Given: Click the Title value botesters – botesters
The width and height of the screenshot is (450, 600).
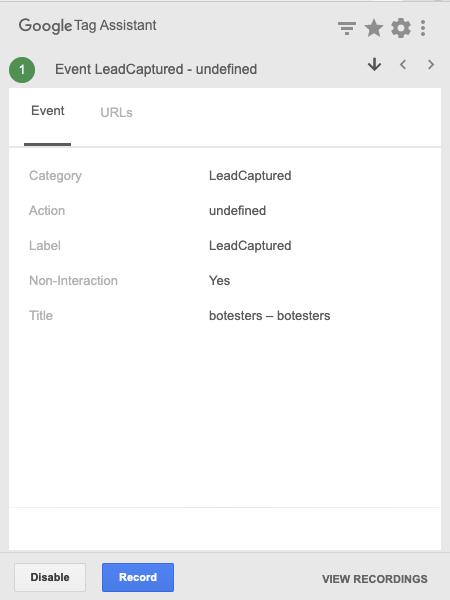Looking at the screenshot, I should pyautogui.click(x=269, y=316).
